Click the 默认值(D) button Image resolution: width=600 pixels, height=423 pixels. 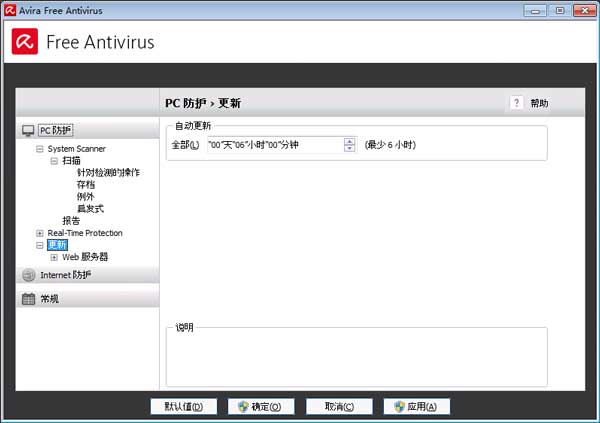[184, 407]
